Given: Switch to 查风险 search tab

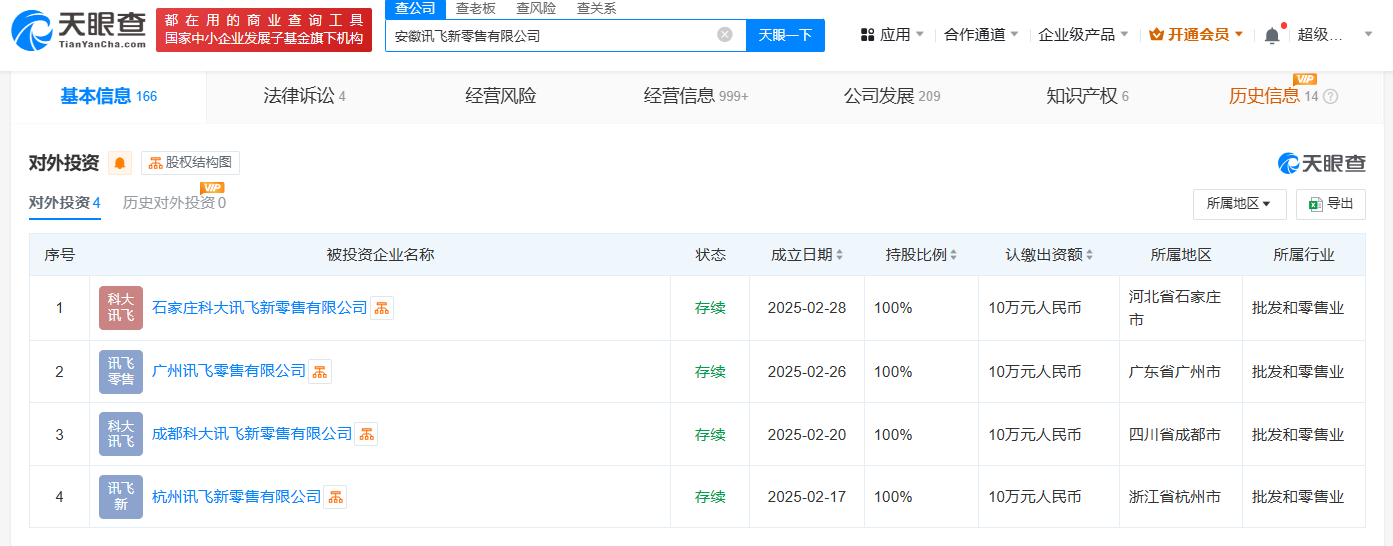Looking at the screenshot, I should coord(535,8).
